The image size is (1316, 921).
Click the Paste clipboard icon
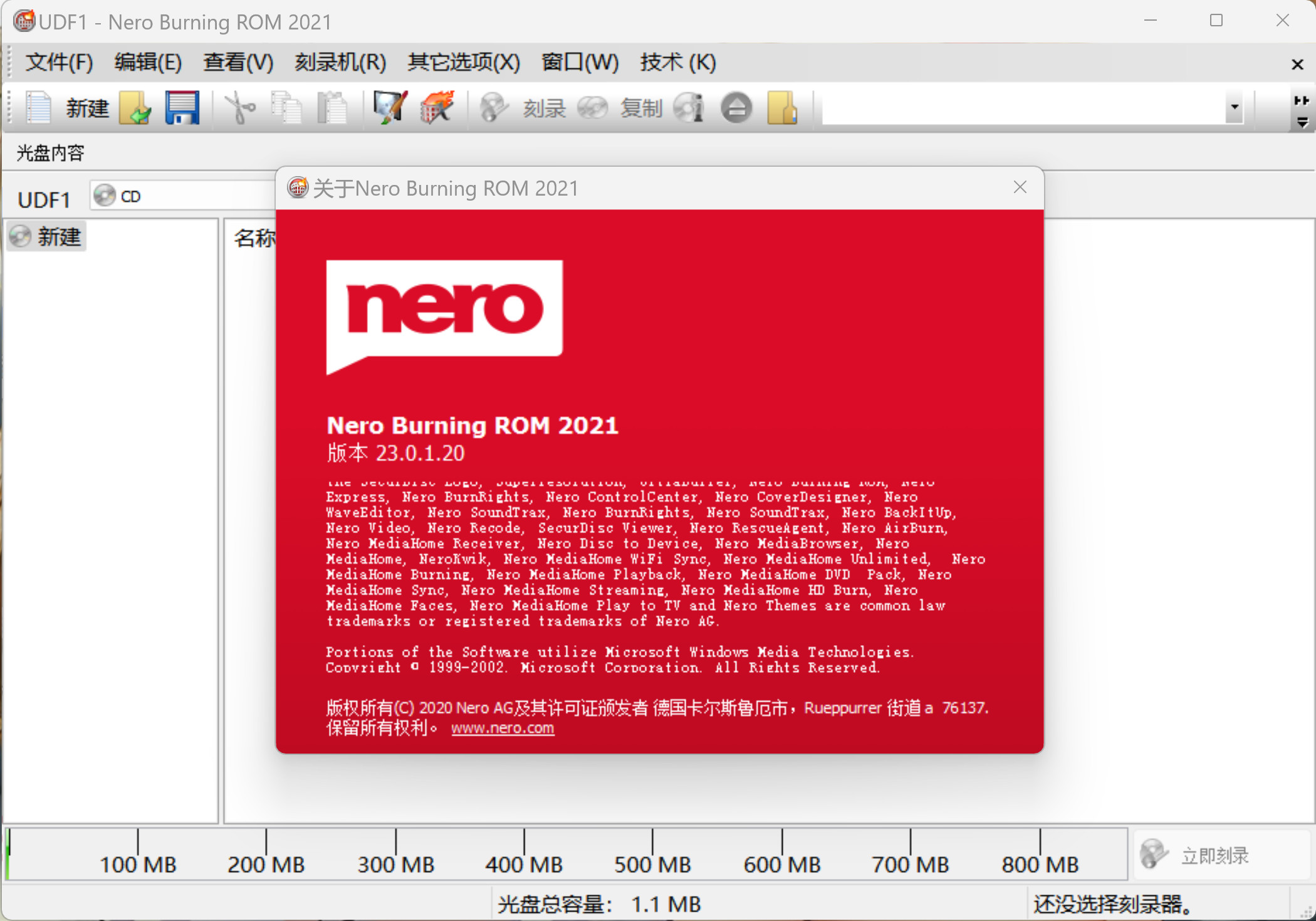333,108
